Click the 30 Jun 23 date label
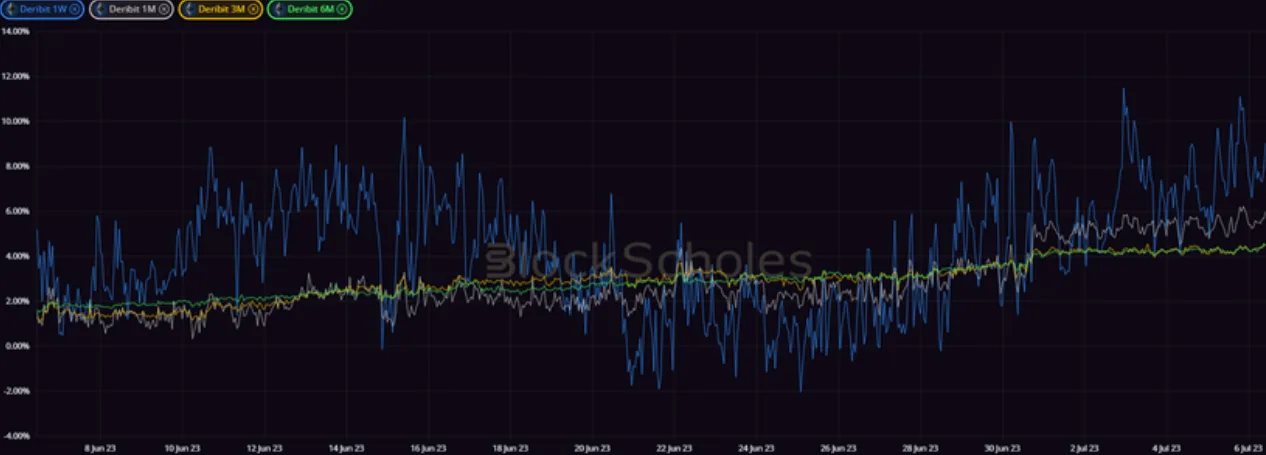 (1003, 449)
